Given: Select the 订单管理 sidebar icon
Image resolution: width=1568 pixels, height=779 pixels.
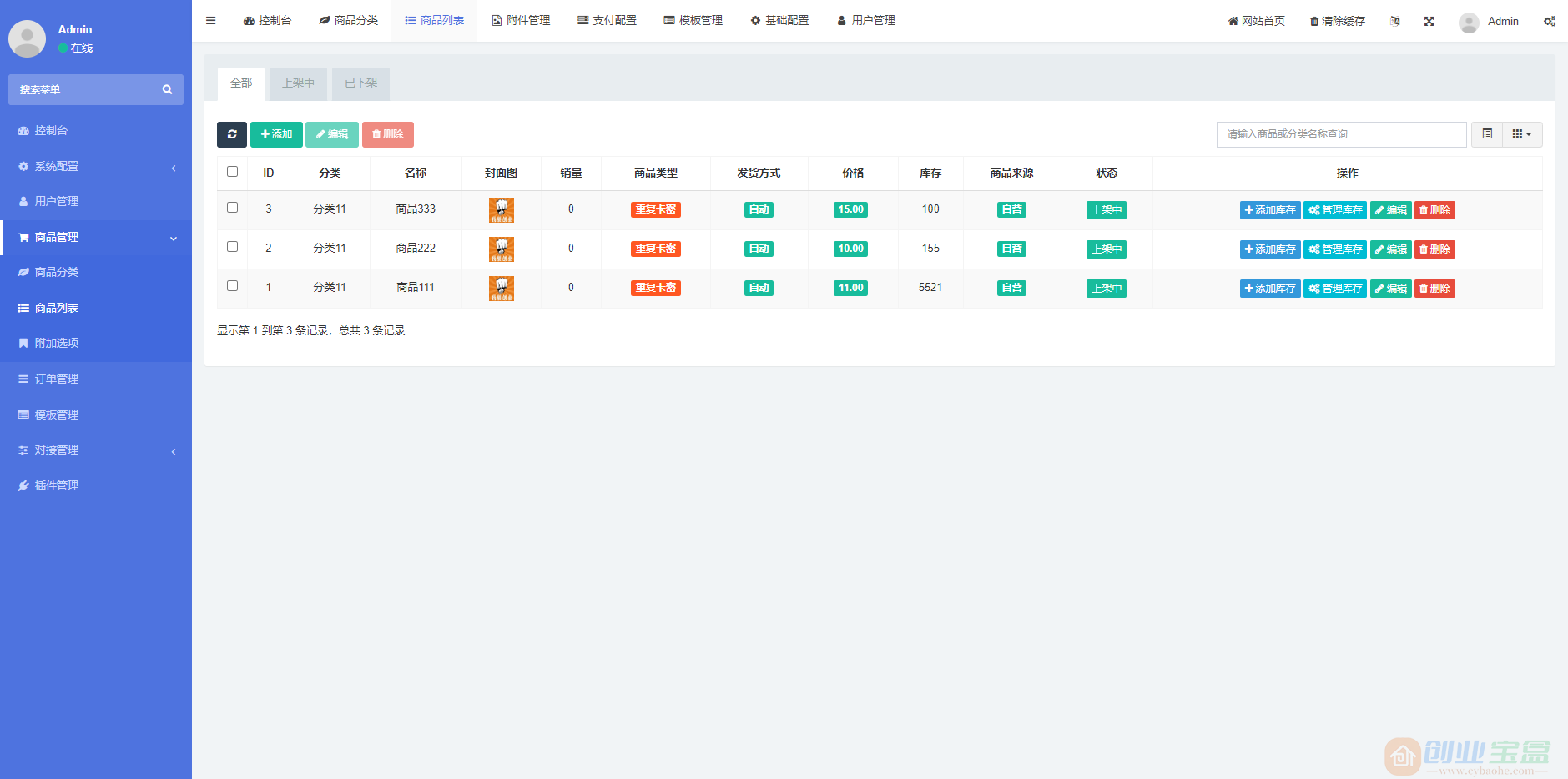Looking at the screenshot, I should [x=23, y=379].
